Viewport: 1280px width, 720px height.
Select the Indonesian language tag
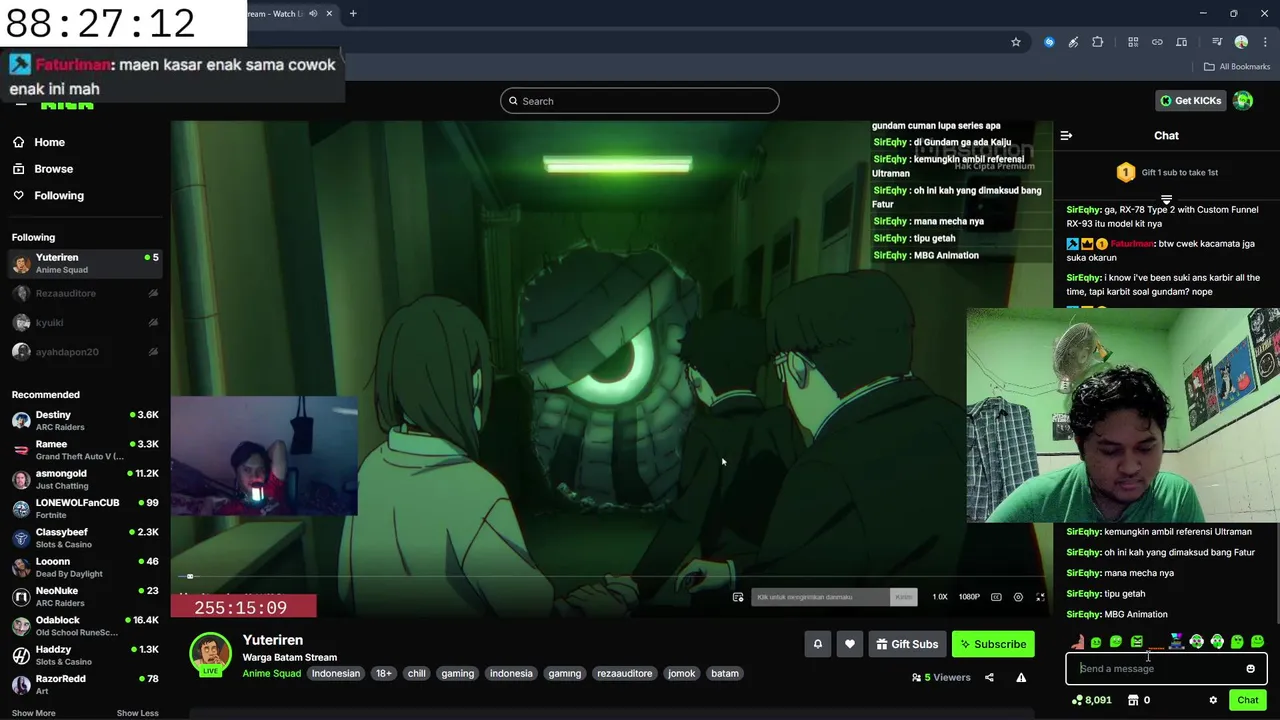(335, 674)
